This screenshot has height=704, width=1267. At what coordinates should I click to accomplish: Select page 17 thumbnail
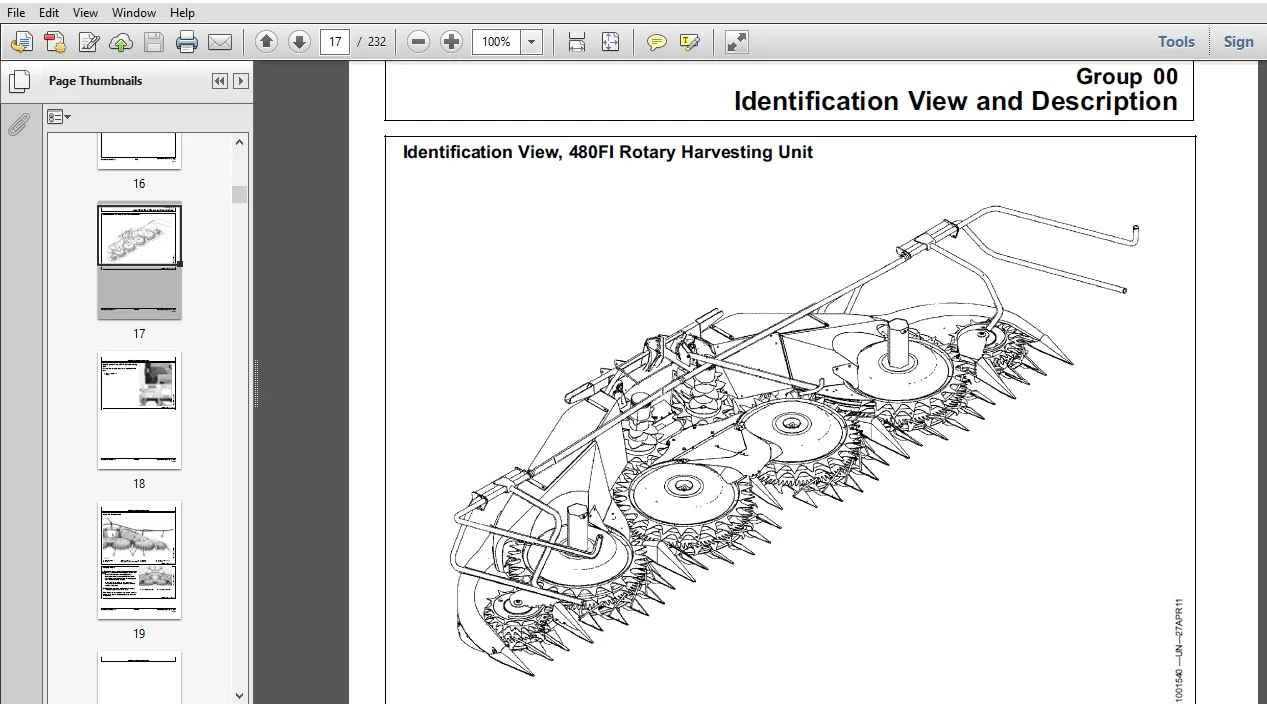pyautogui.click(x=139, y=261)
